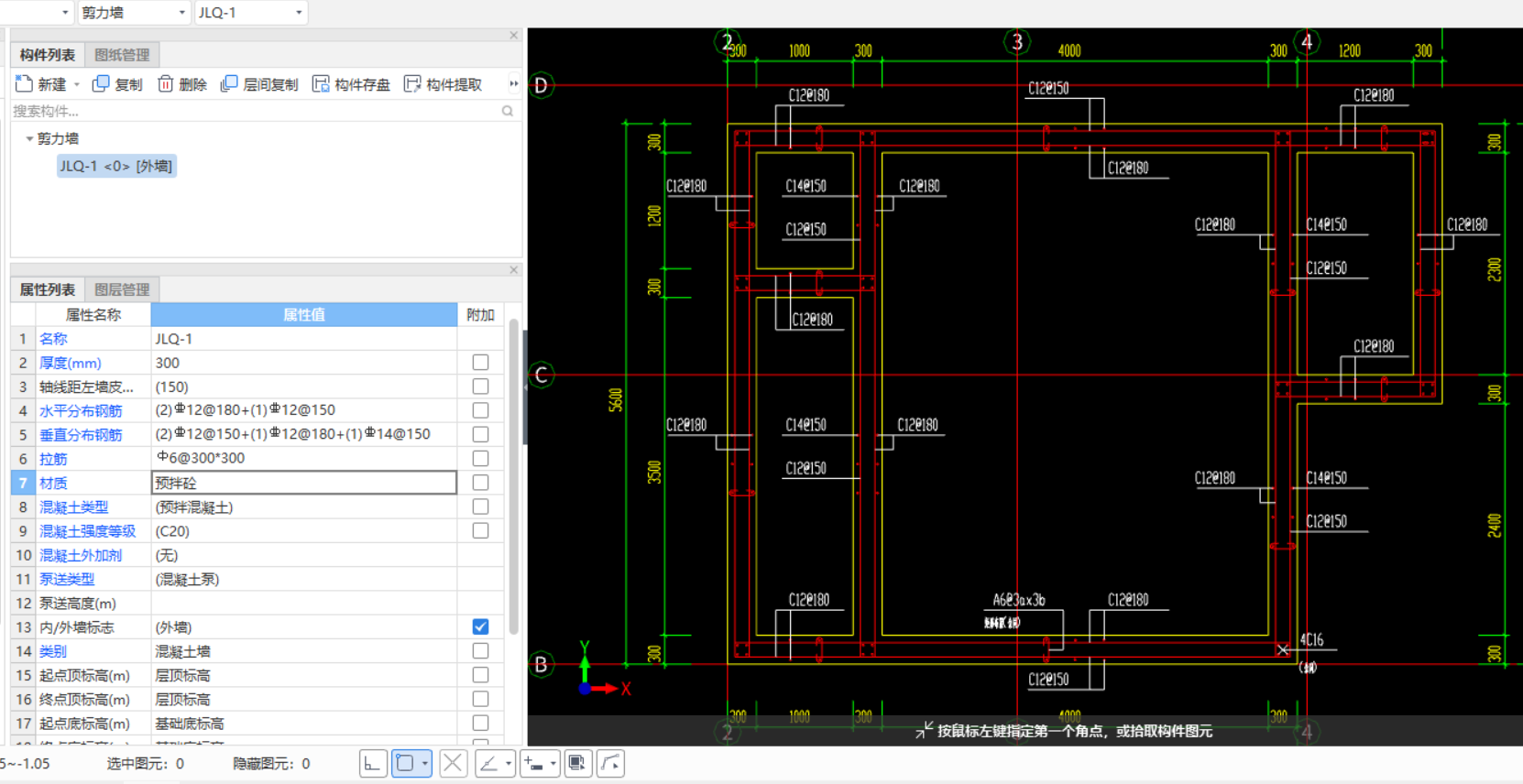
Task: Click the search magnifier in 搜索构件 box
Action: click(508, 111)
